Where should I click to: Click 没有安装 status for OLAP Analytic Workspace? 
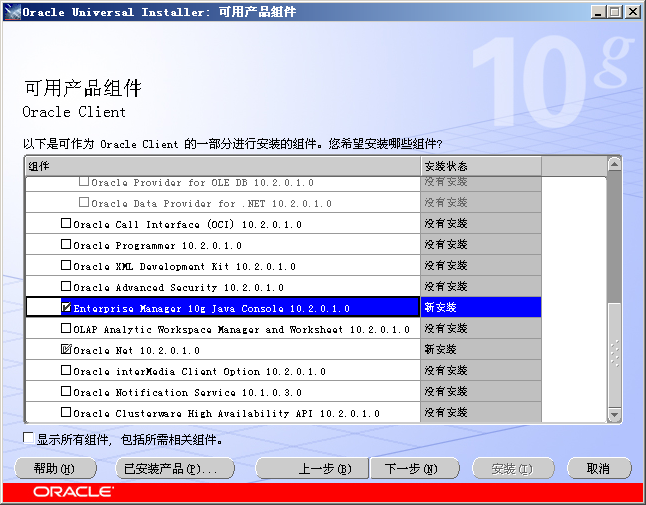point(446,328)
